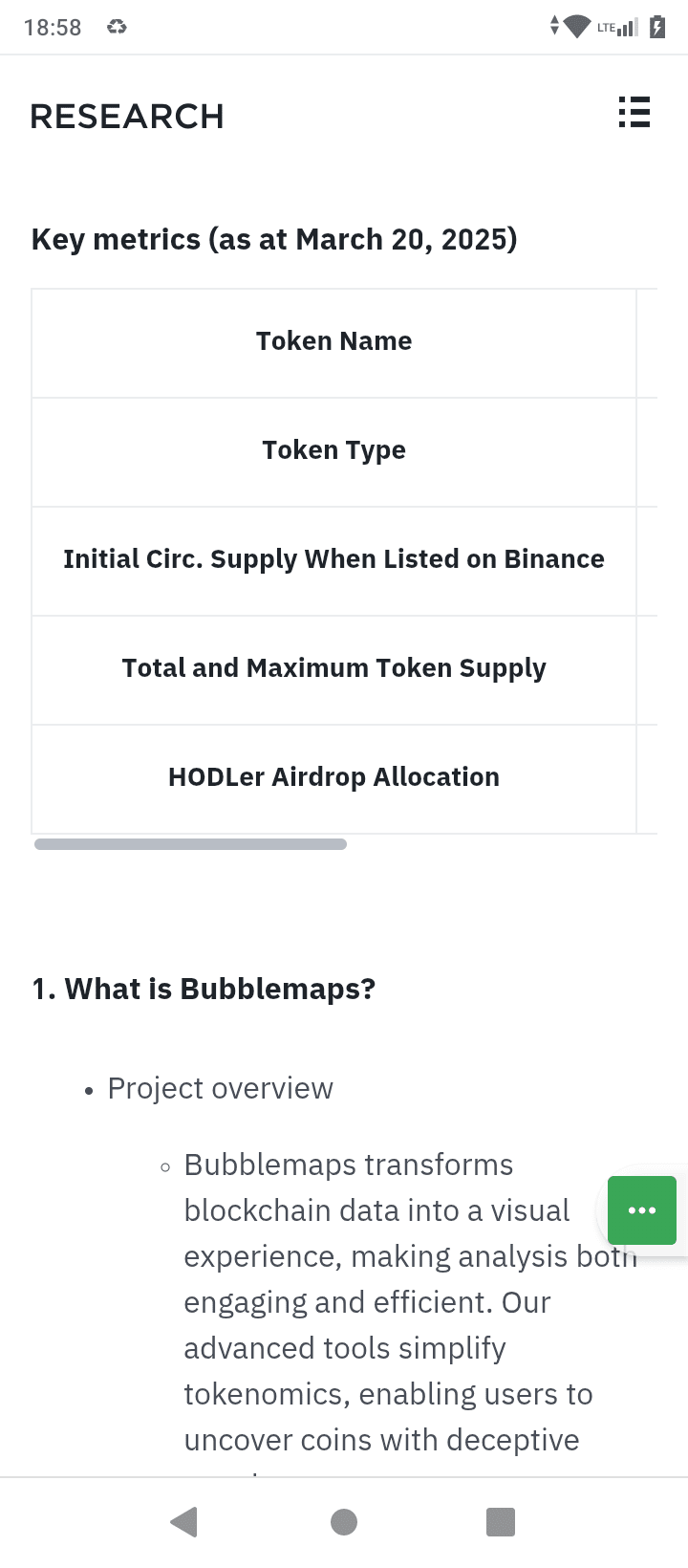Tap the Project overview bullet item
The height and width of the screenshot is (1568, 688).
220,1088
